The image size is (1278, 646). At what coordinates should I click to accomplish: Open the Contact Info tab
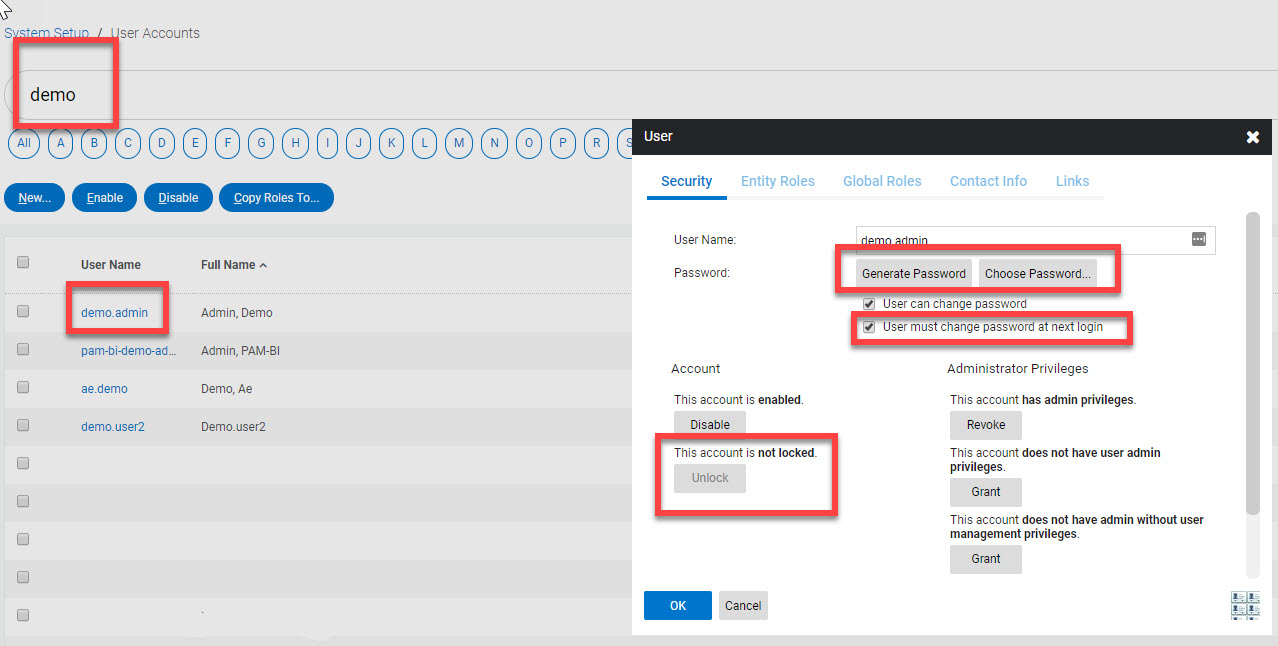pos(988,181)
